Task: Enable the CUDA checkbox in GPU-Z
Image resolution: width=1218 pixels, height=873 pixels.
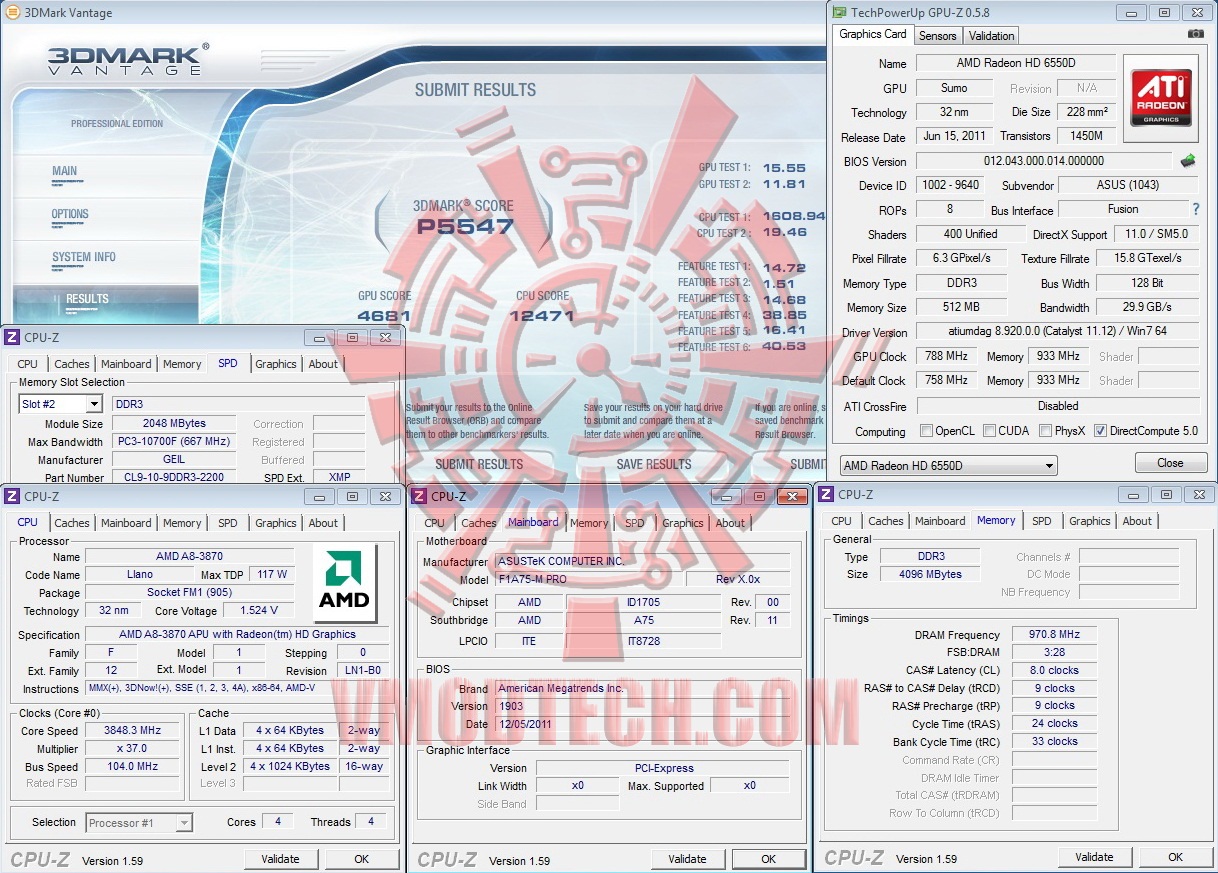Action: click(x=989, y=432)
